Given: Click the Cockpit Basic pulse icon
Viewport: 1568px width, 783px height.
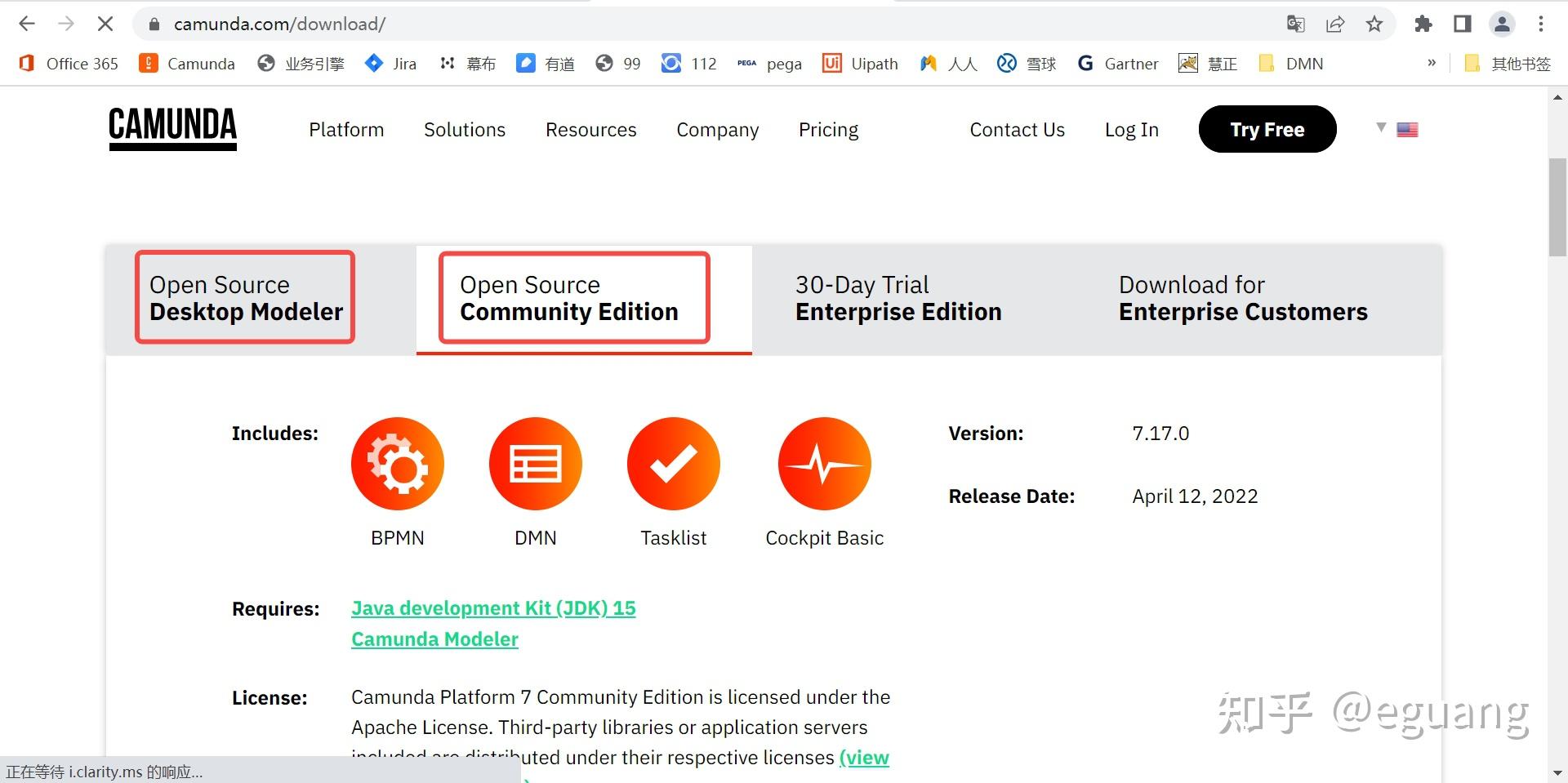Looking at the screenshot, I should click(825, 464).
